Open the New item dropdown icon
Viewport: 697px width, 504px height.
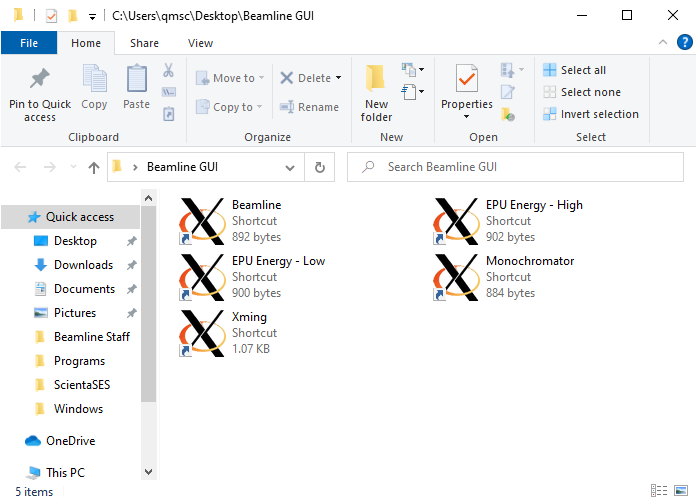pyautogui.click(x=413, y=69)
